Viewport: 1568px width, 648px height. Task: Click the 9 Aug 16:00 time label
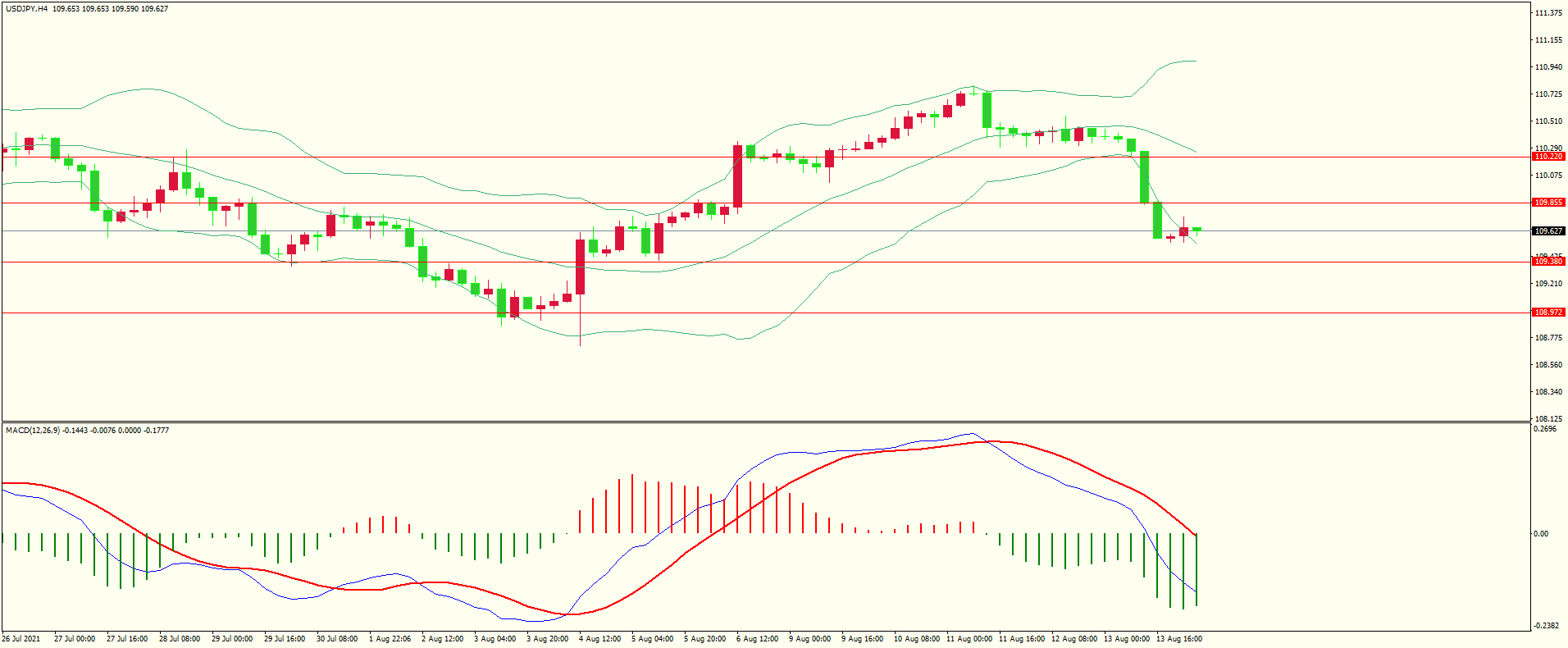862,639
